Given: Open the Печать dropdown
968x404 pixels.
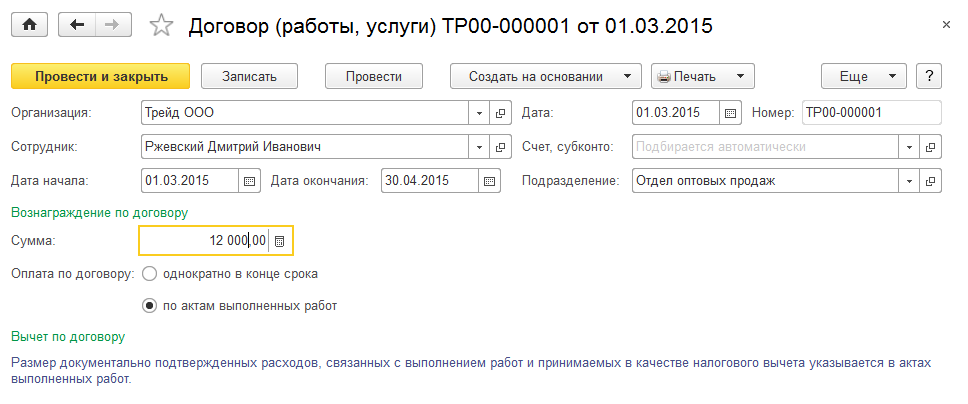Looking at the screenshot, I should 703,77.
